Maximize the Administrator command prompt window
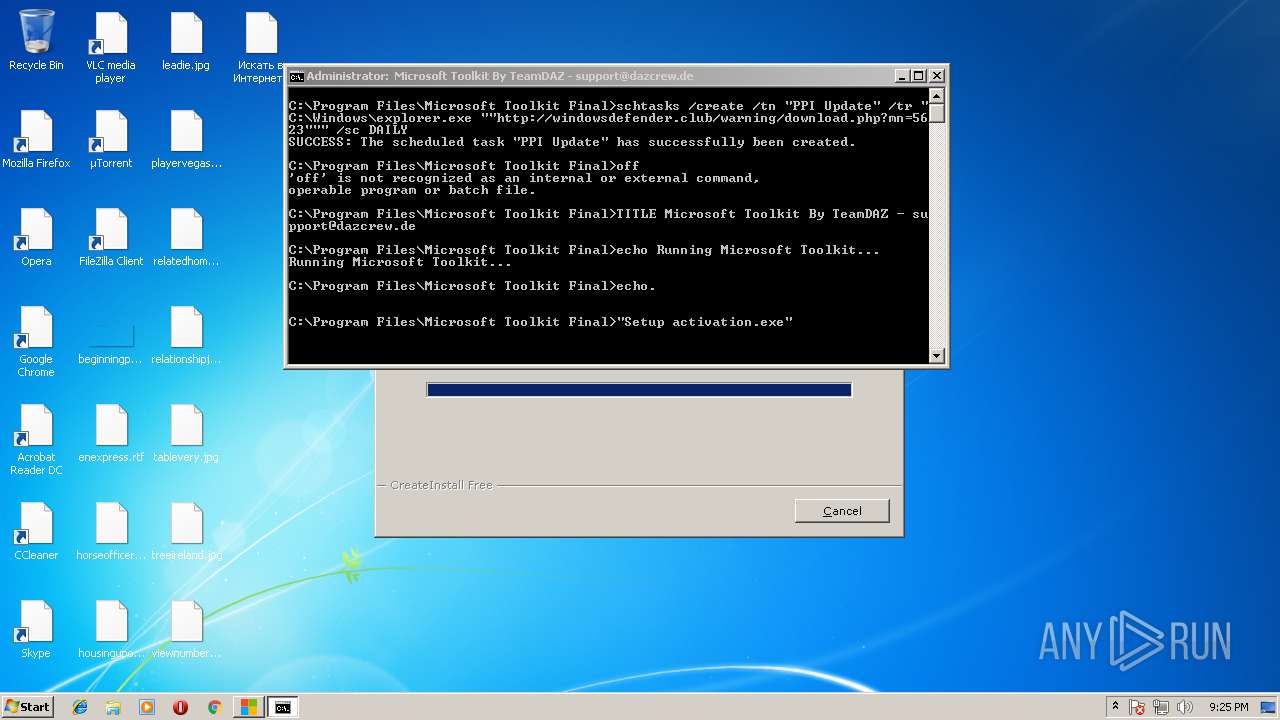Image resolution: width=1280 pixels, height=720 pixels. coord(919,76)
